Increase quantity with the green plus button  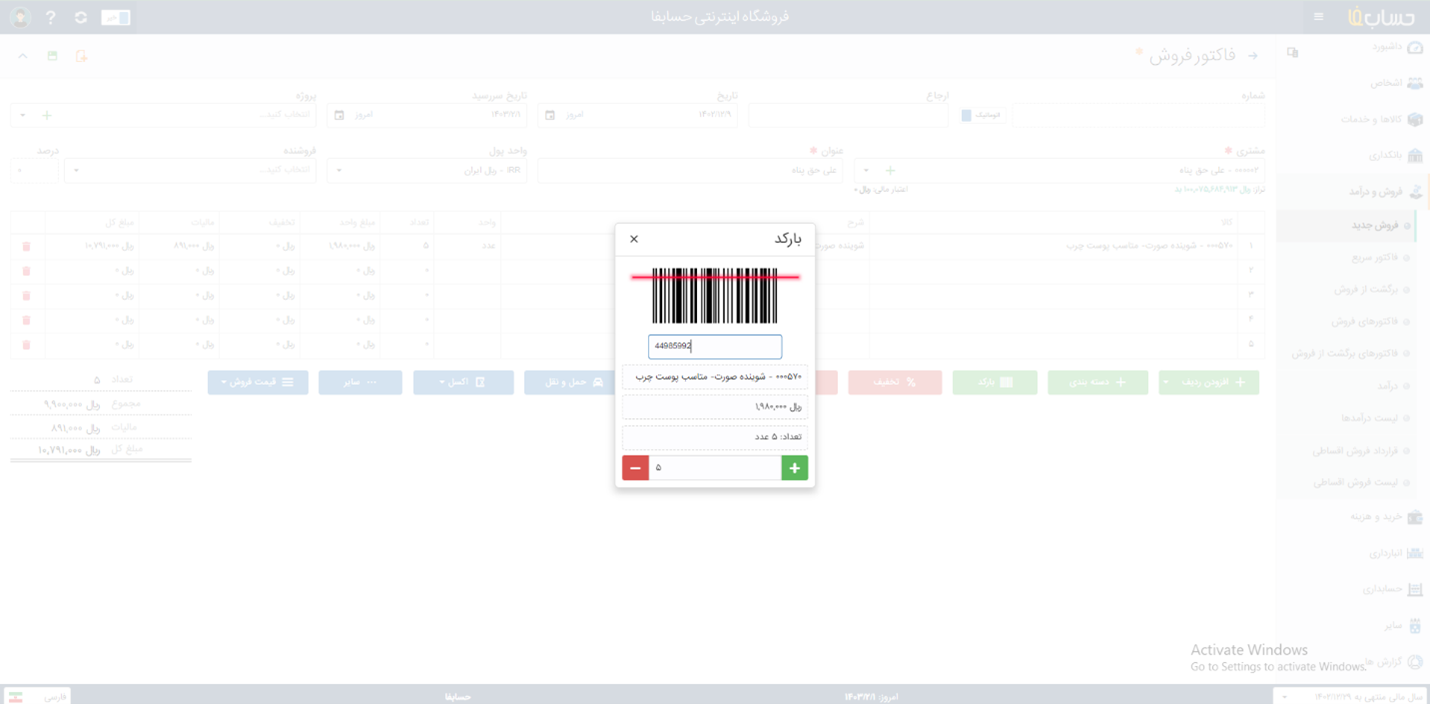795,468
